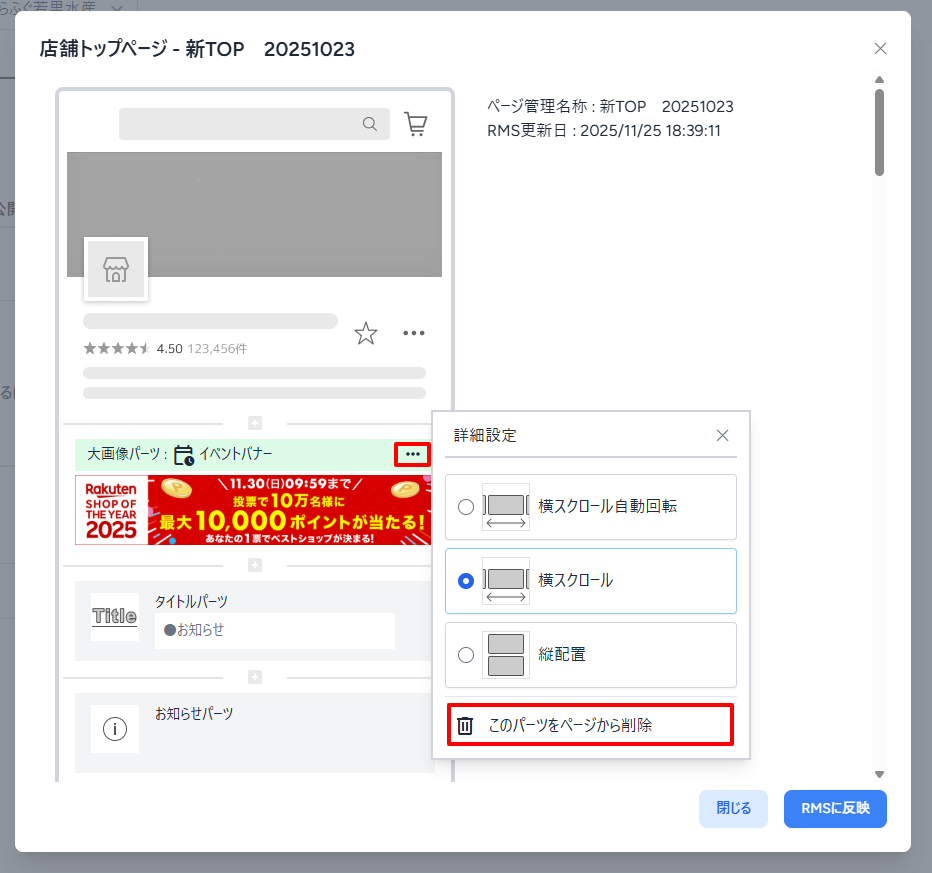Select the 横スクロール radio option
The height and width of the screenshot is (873, 932).
click(466, 581)
